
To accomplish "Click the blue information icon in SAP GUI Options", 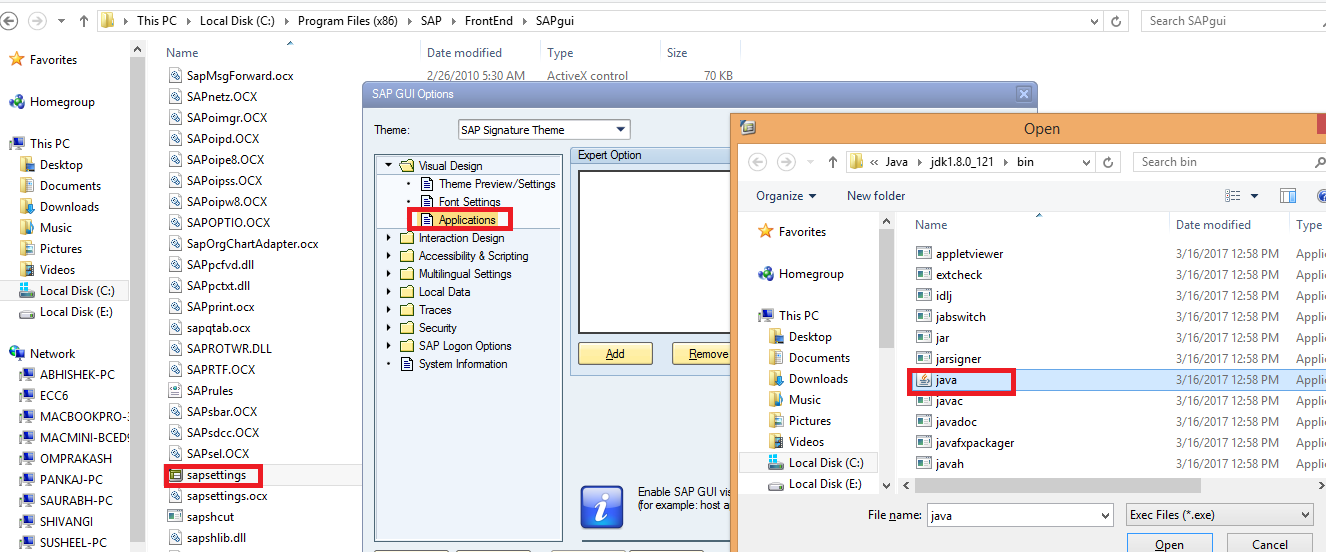I will tap(602, 507).
